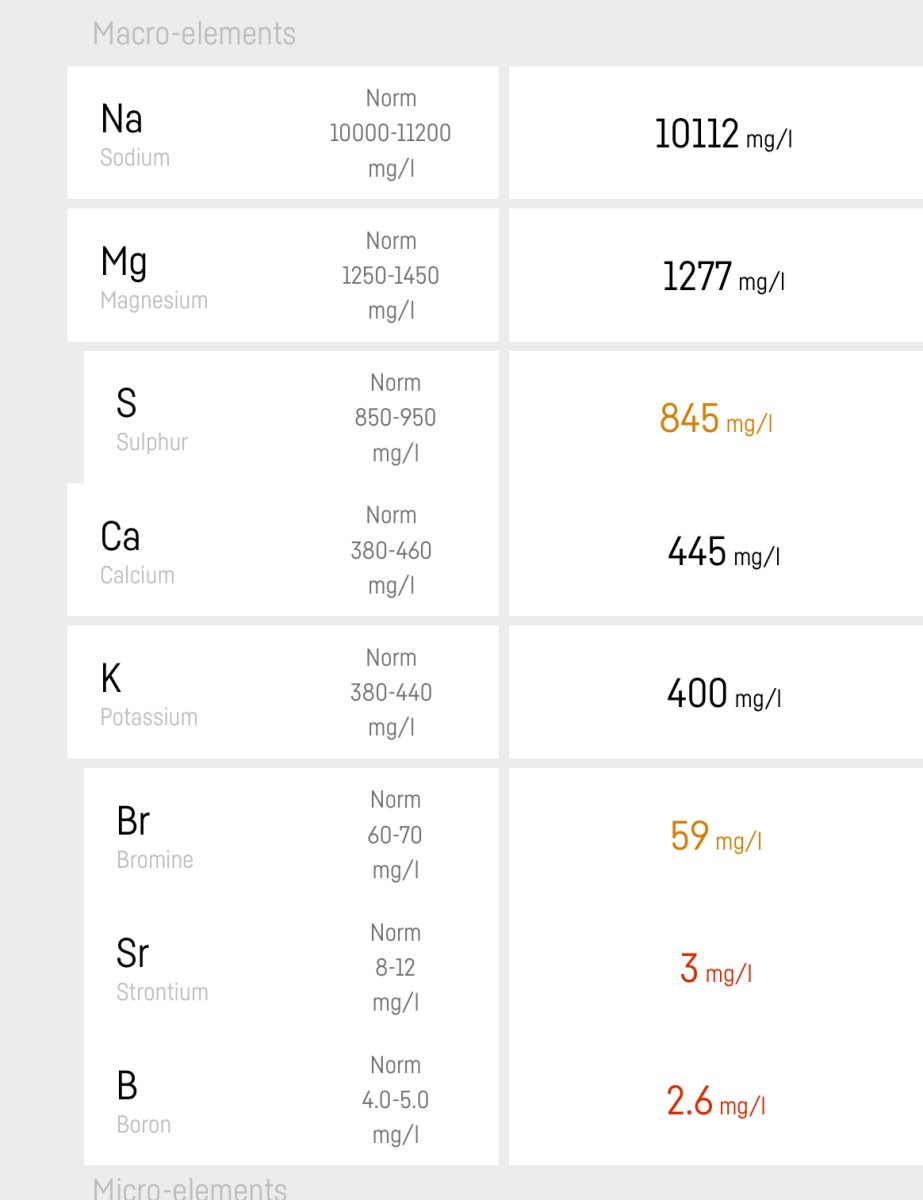The height and width of the screenshot is (1200, 923).
Task: Open the Ca Calcium element row
Action: click(282, 549)
